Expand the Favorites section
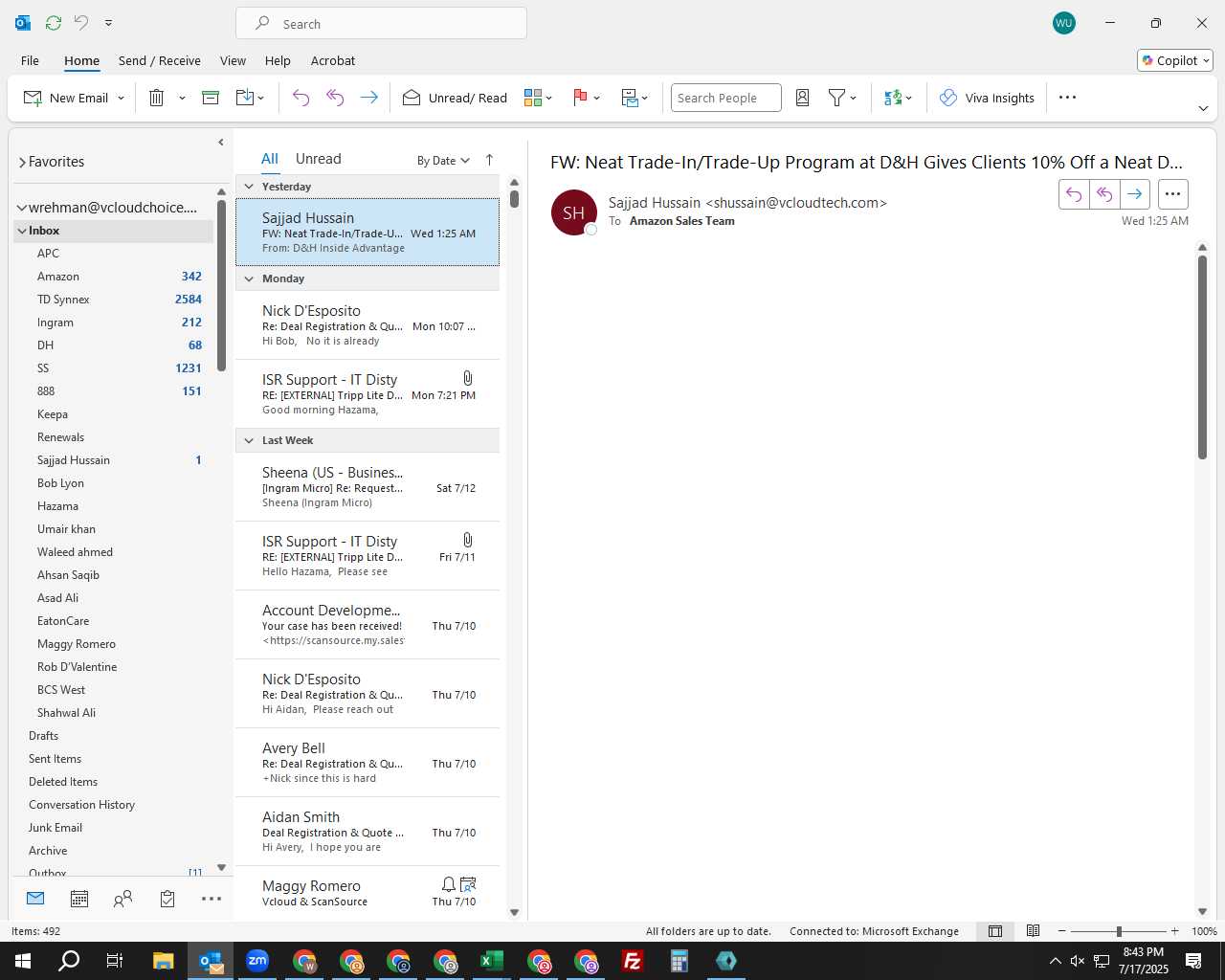Image resolution: width=1225 pixels, height=980 pixels. pyautogui.click(x=22, y=163)
